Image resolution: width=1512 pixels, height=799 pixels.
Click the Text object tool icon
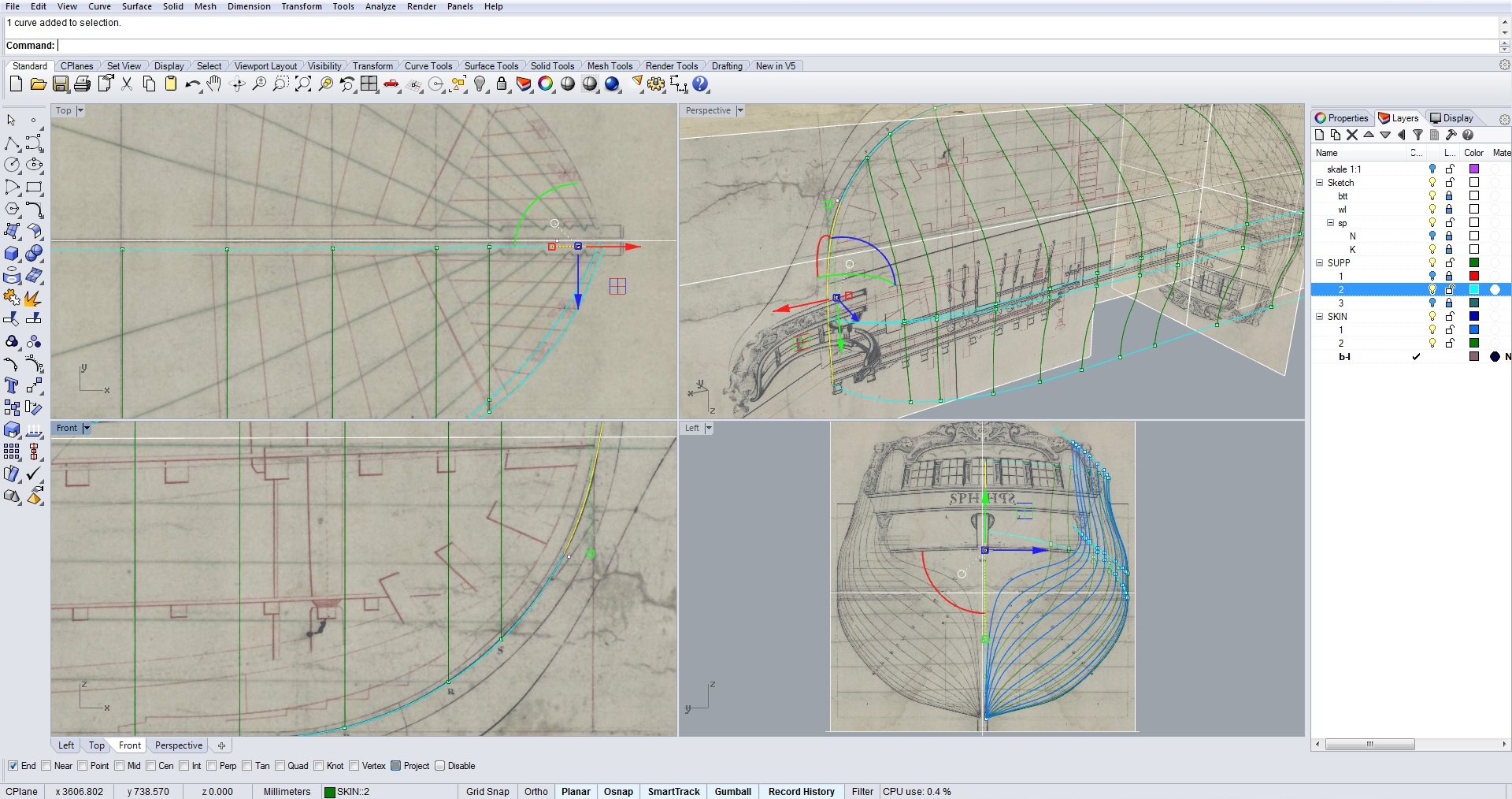click(x=12, y=385)
